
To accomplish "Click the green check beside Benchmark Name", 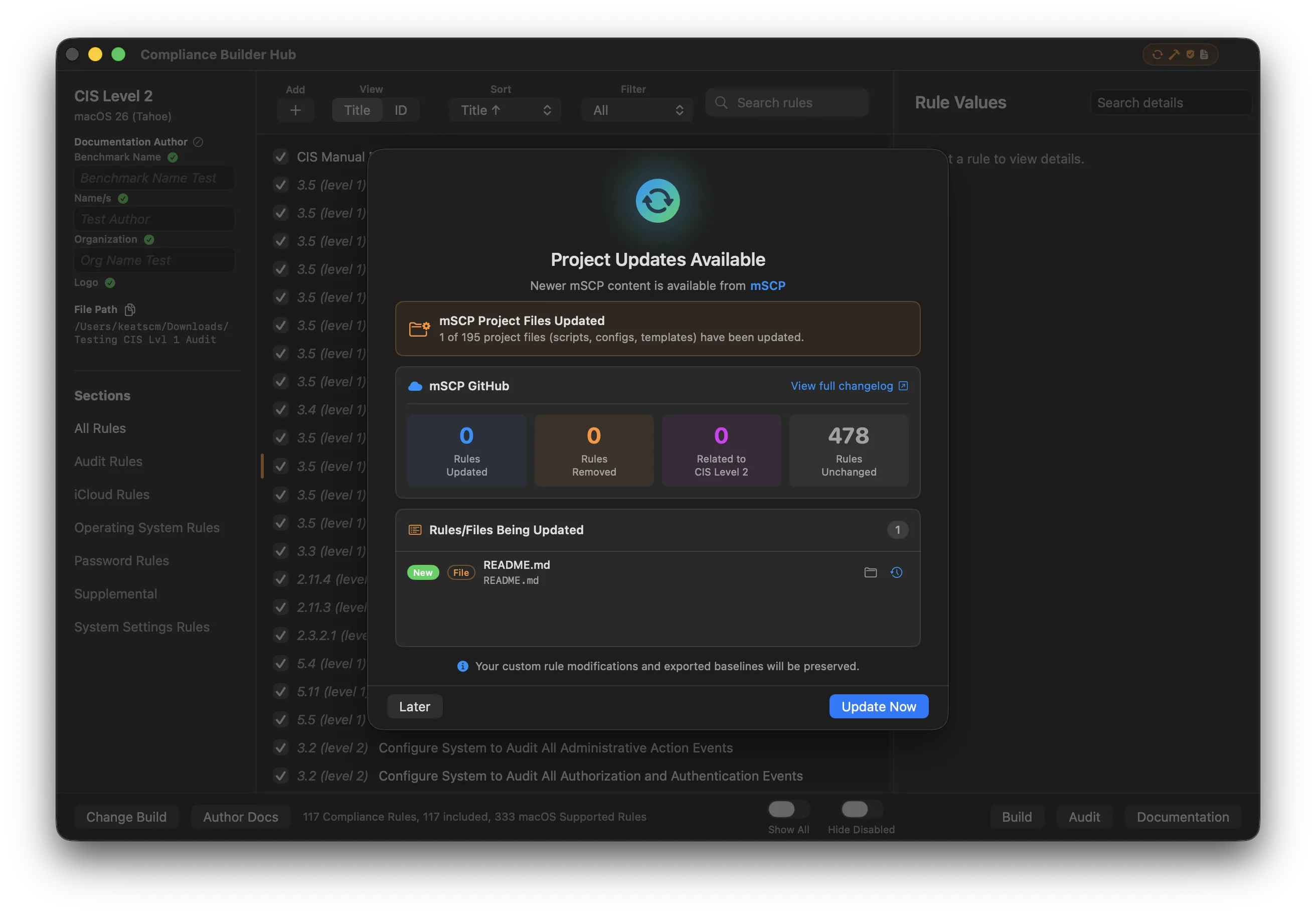I will click(173, 157).
